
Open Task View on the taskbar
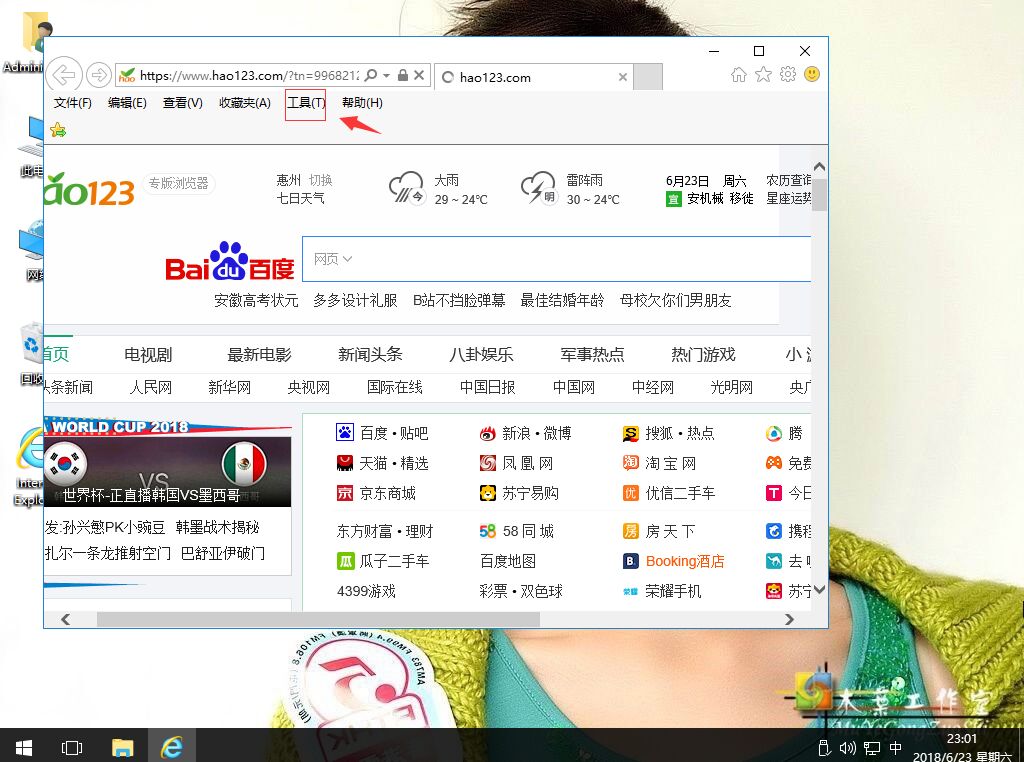coord(72,747)
